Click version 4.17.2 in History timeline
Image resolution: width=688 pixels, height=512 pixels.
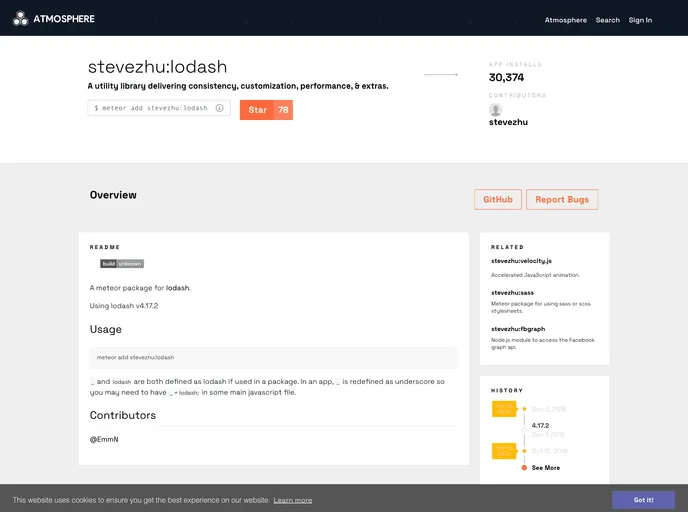point(540,426)
